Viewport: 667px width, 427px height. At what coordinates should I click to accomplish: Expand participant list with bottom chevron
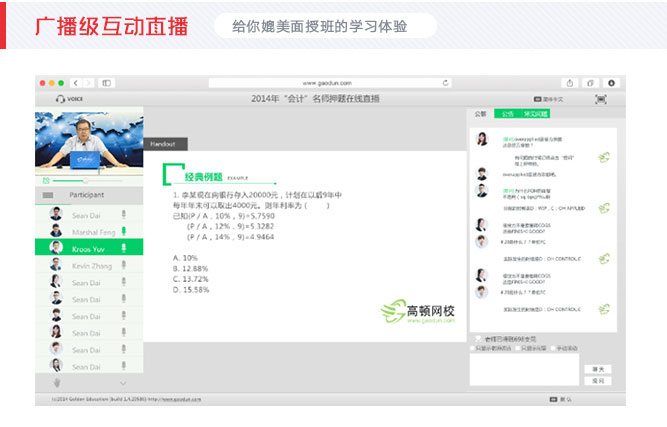click(123, 383)
